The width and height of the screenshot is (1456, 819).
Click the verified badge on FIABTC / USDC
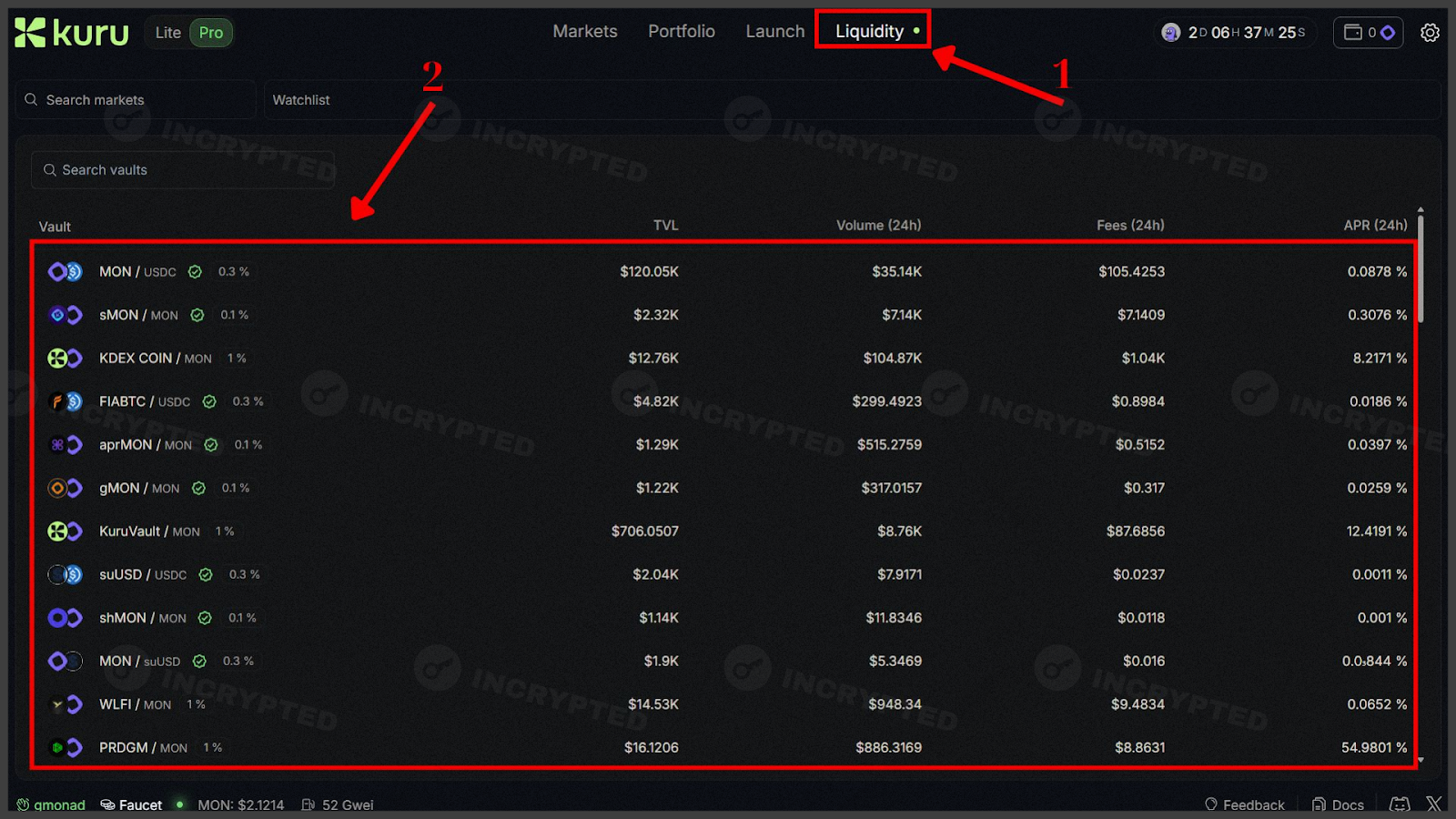(209, 401)
